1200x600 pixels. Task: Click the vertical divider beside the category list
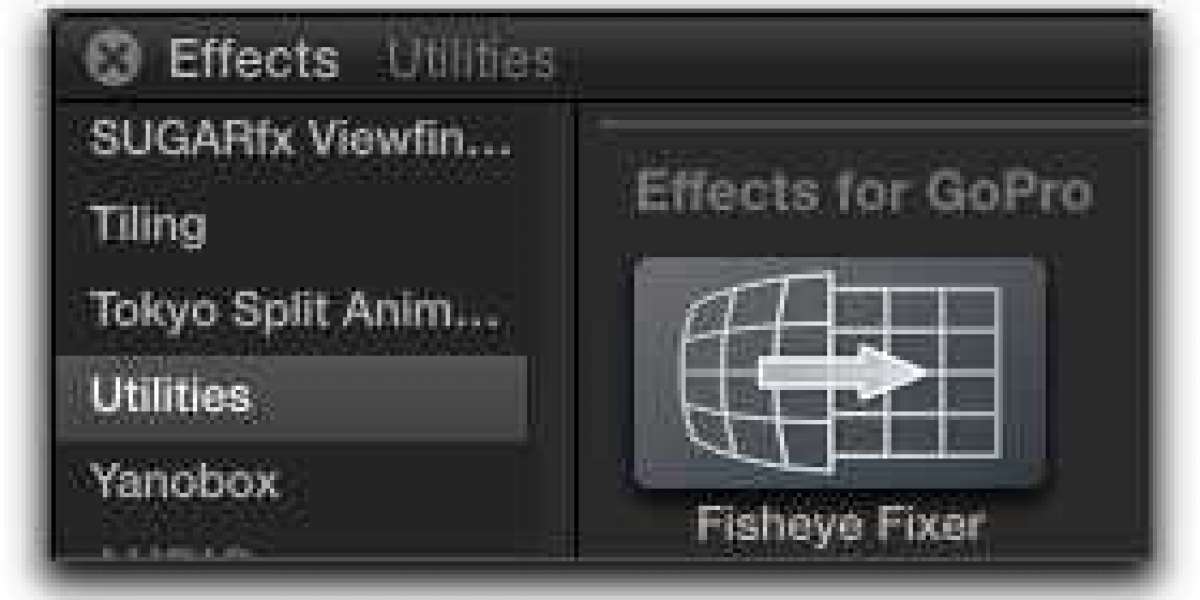click(x=575, y=330)
